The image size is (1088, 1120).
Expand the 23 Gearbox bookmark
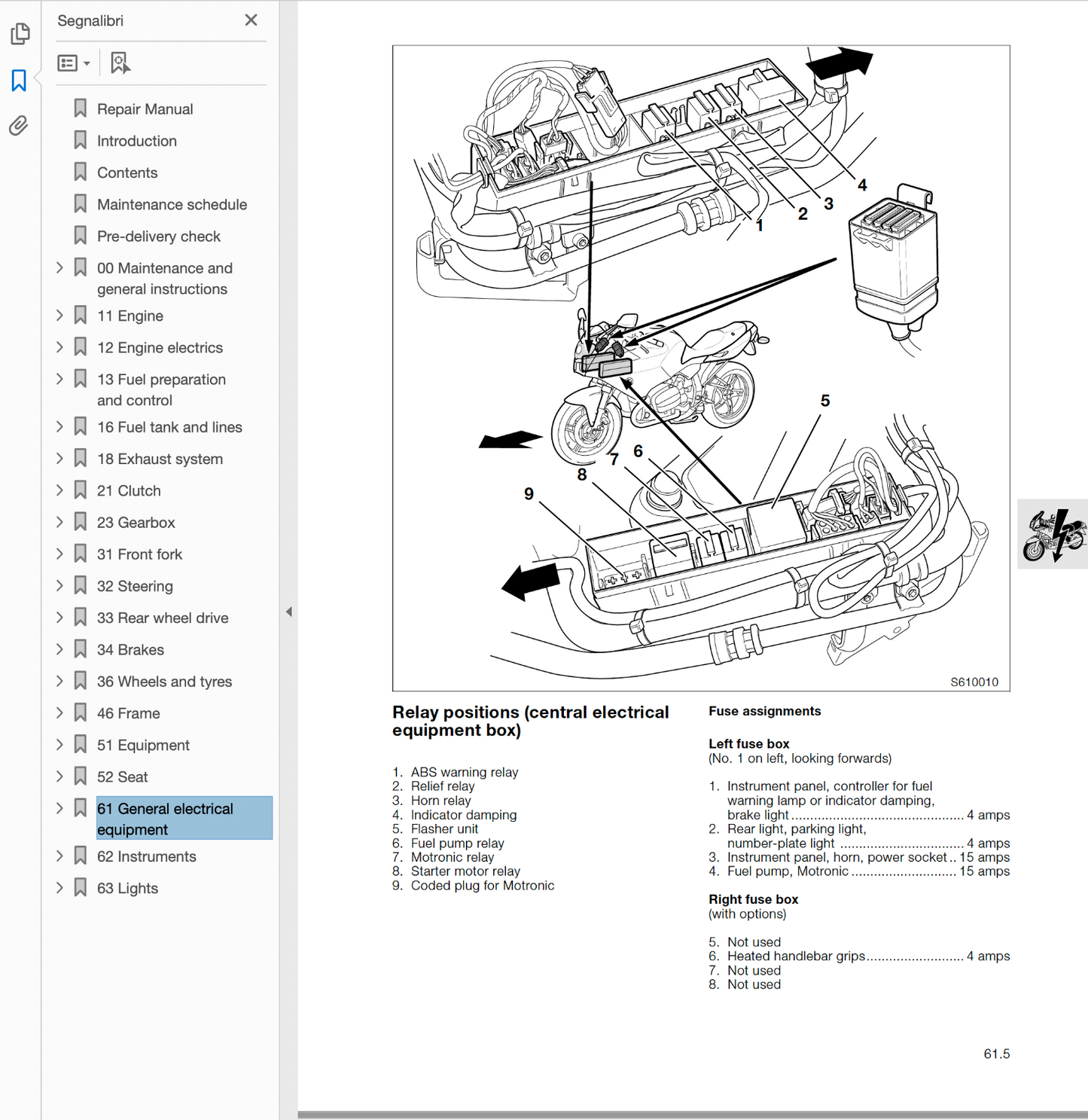60,522
